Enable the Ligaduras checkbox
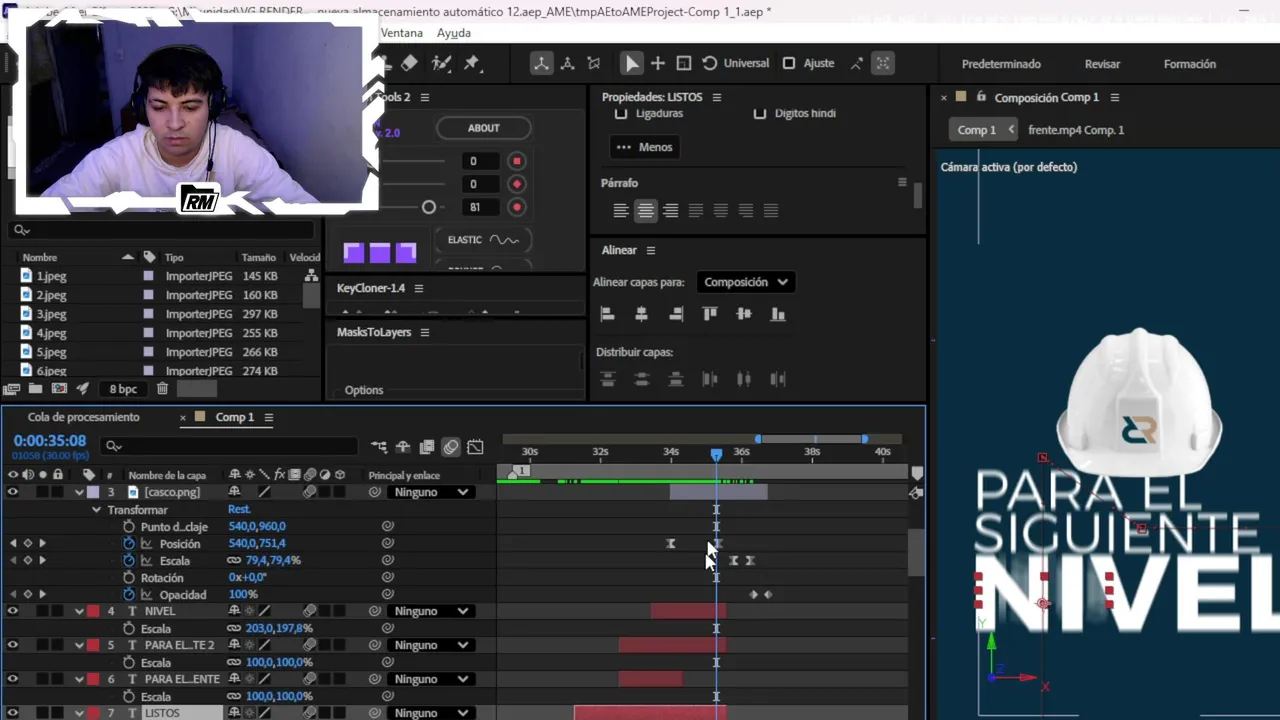Image resolution: width=1280 pixels, height=720 pixels. click(621, 113)
